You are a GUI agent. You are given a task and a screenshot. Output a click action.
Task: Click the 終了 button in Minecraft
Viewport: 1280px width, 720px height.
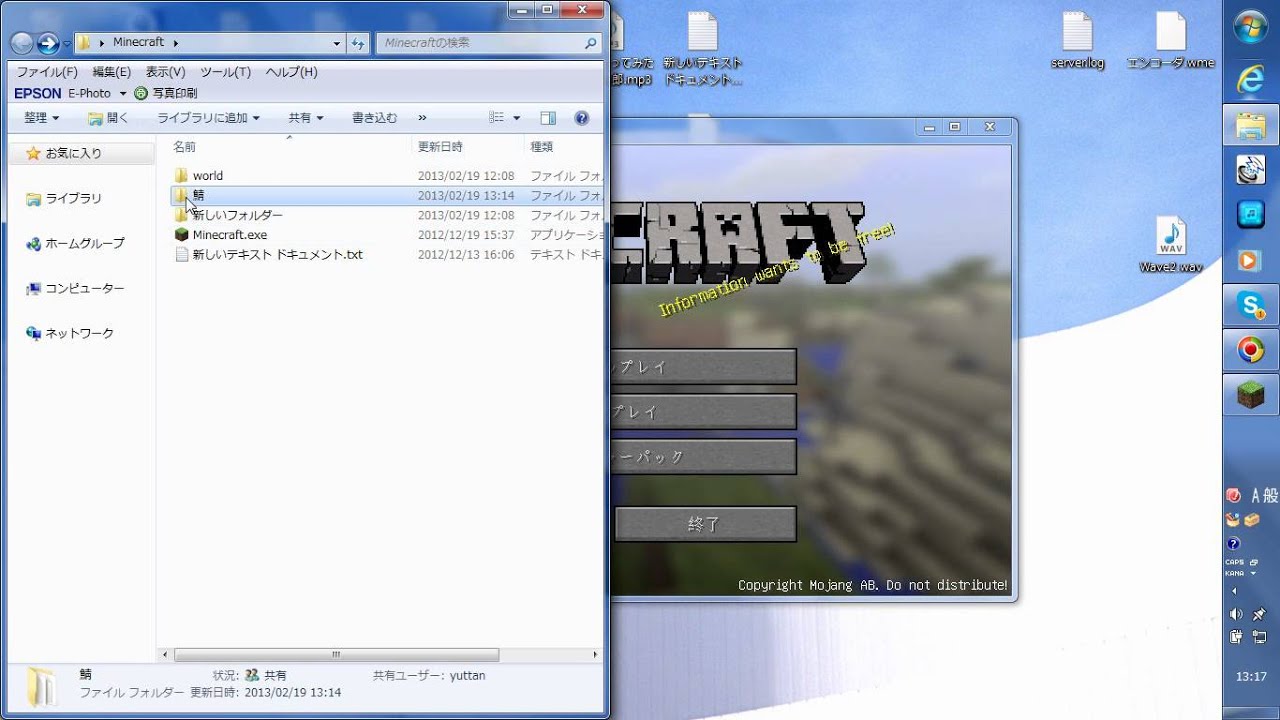(705, 524)
